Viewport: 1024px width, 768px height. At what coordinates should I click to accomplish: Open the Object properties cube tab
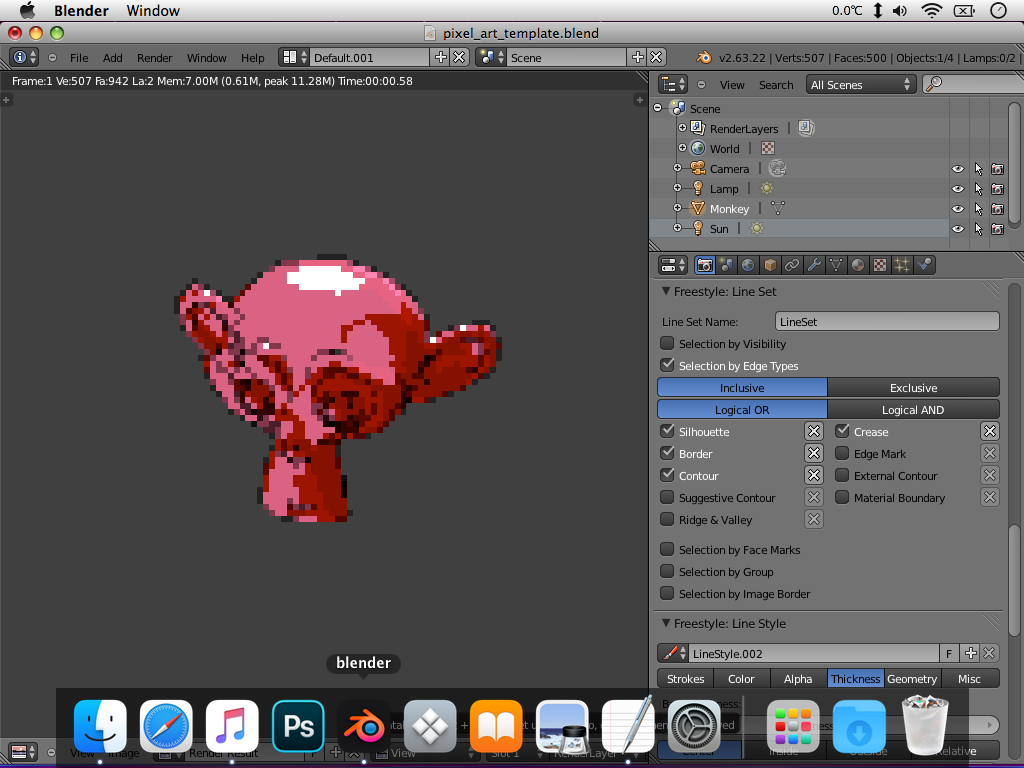coord(771,265)
